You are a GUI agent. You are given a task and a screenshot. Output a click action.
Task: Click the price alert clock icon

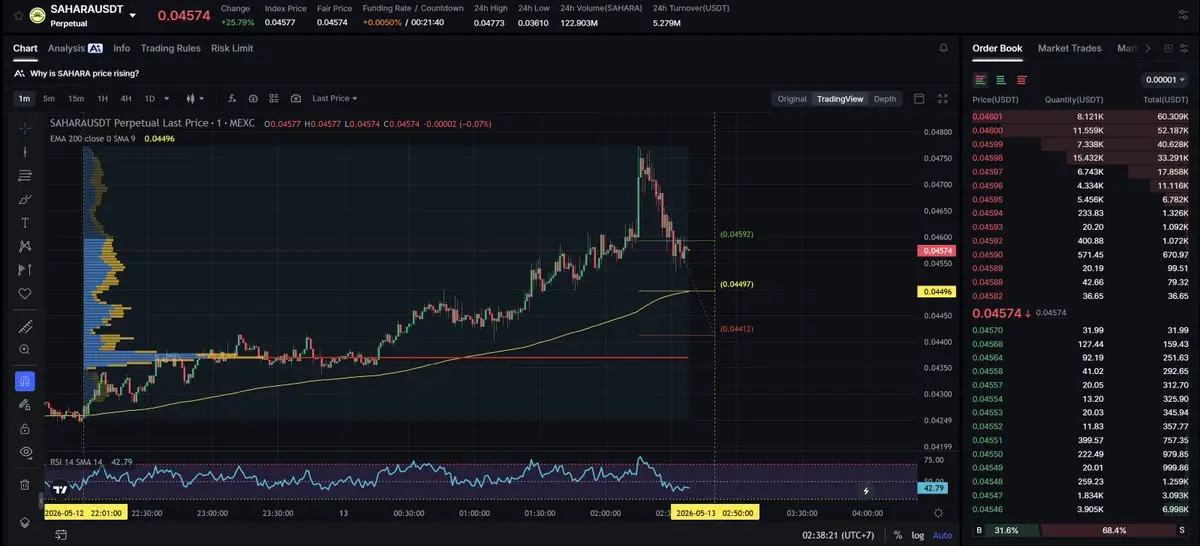coord(253,98)
